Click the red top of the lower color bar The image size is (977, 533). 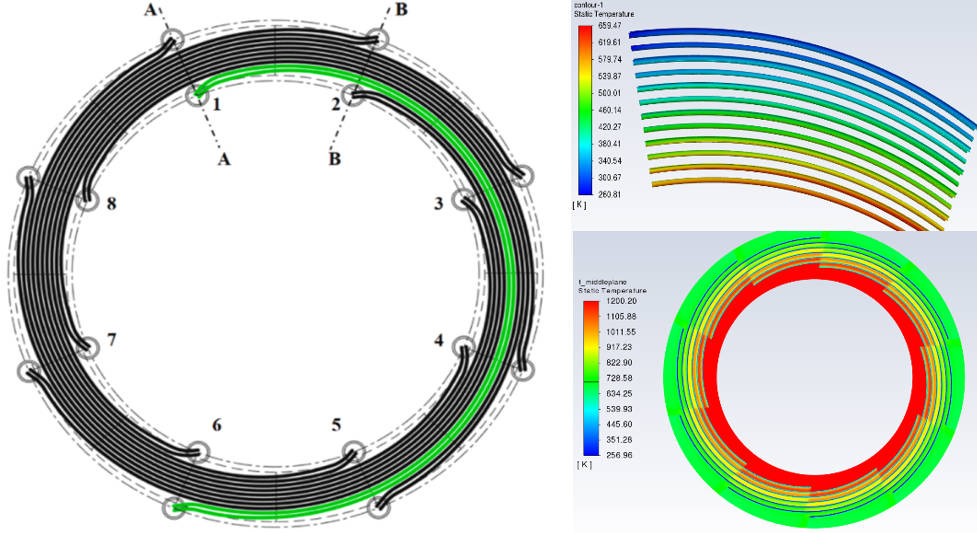click(592, 310)
